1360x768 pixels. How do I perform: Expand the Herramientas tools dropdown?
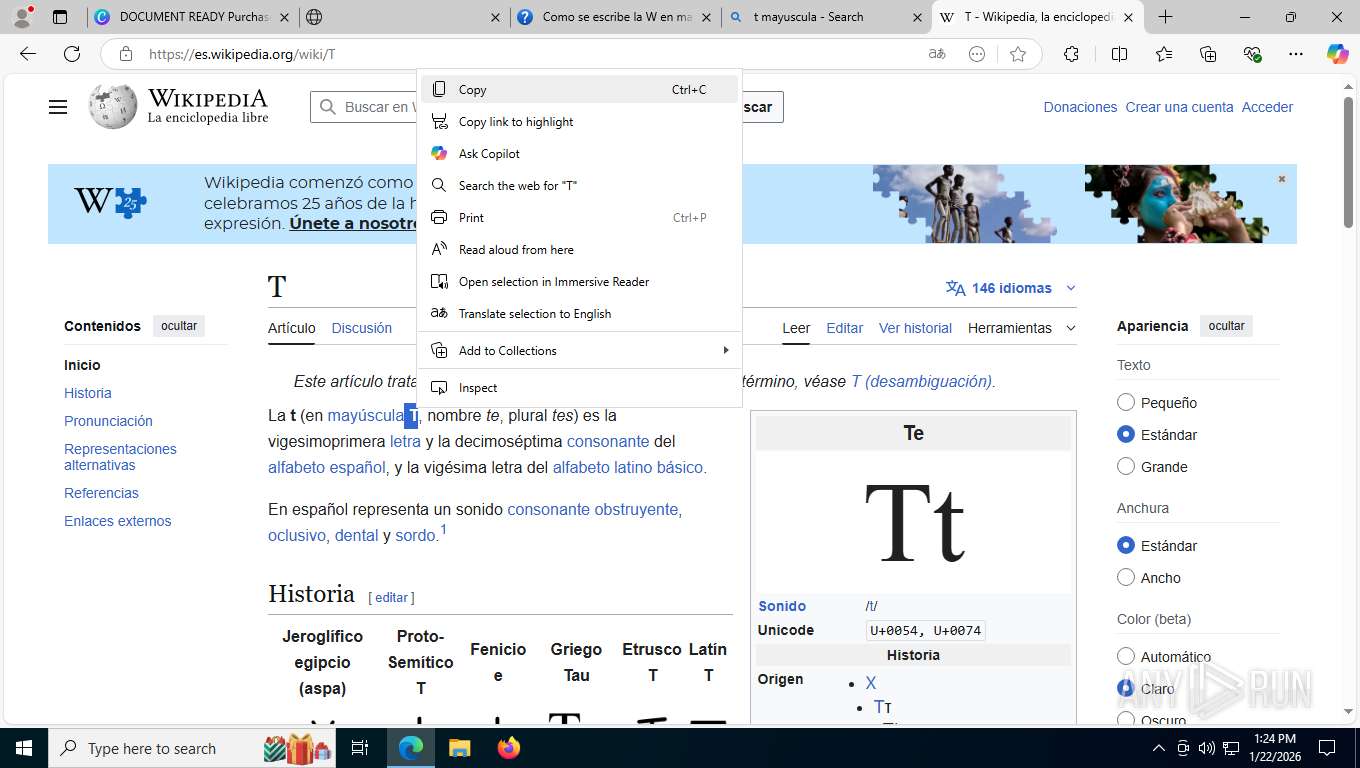pos(1022,328)
